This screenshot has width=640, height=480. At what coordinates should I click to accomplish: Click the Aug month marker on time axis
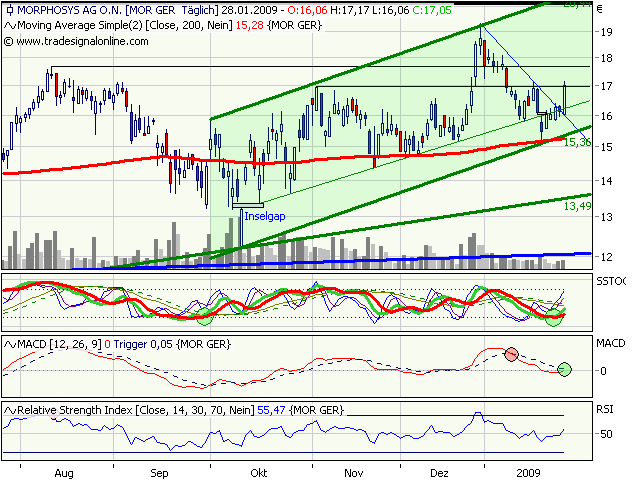66,469
